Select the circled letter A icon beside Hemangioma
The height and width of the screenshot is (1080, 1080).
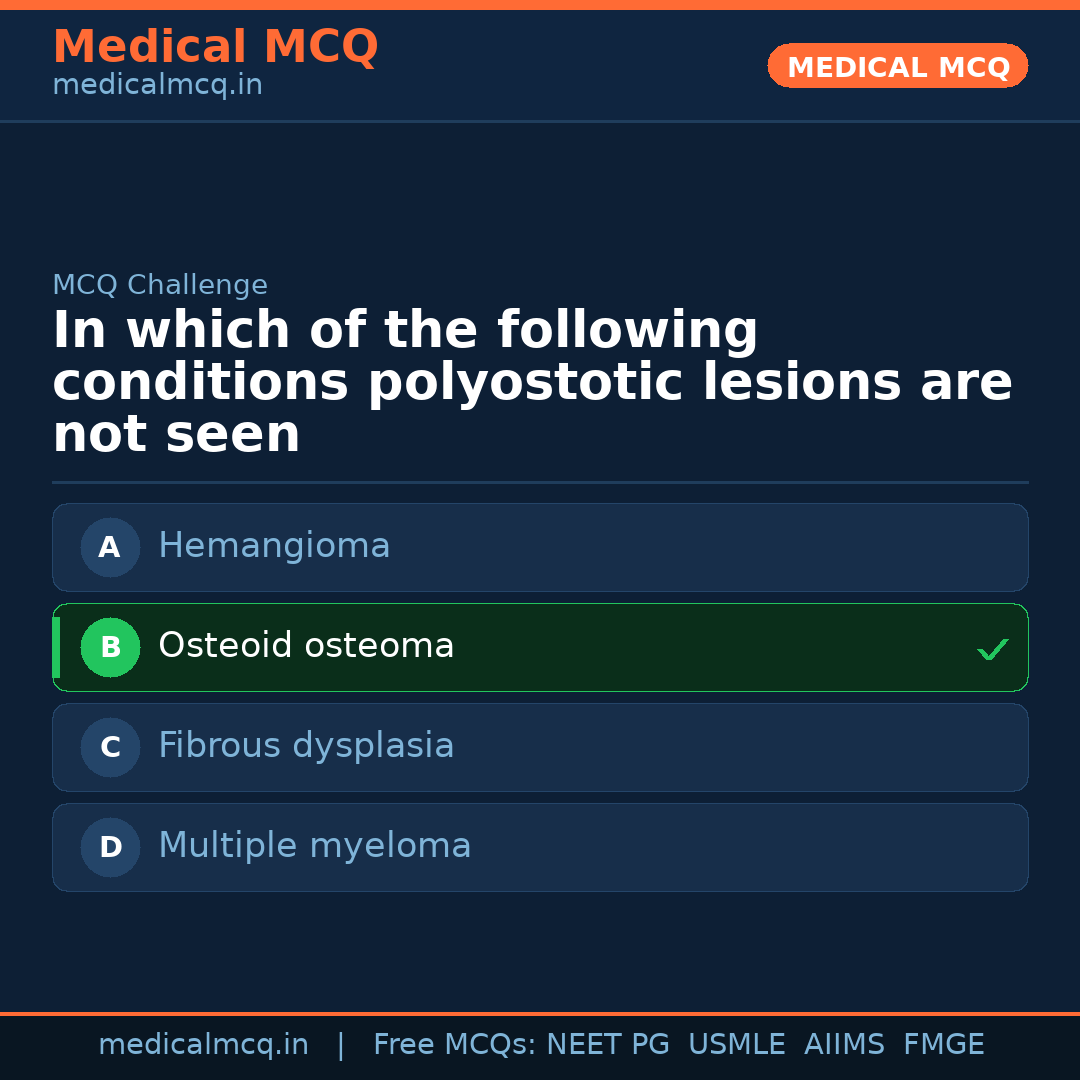(x=110, y=547)
